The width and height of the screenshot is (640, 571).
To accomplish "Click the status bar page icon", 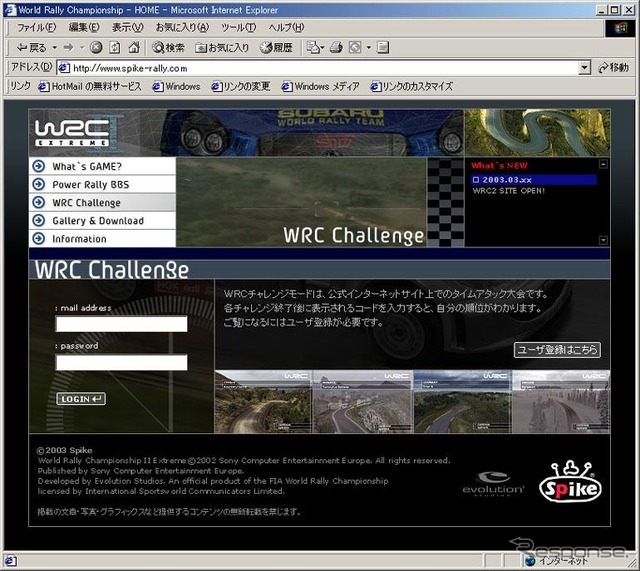I will [x=10, y=560].
